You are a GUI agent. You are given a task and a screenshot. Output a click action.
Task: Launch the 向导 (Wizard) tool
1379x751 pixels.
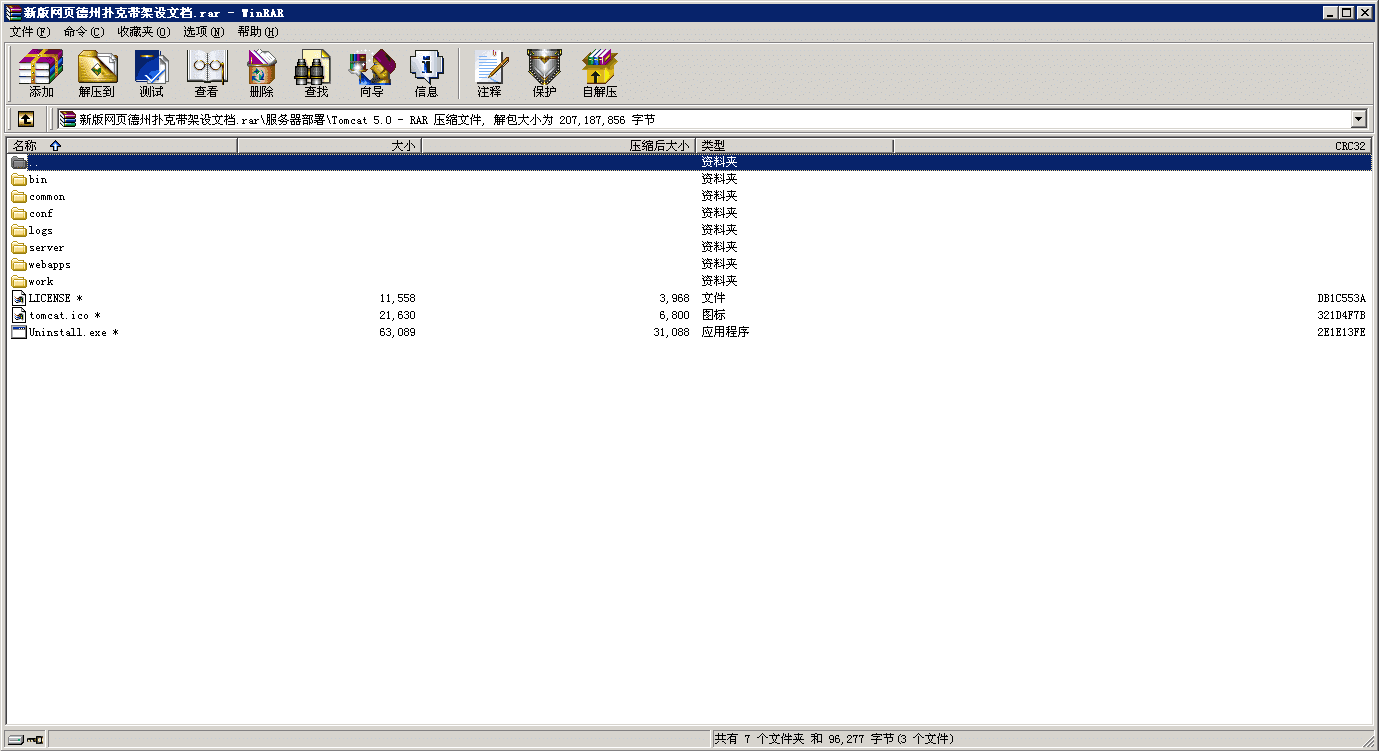point(371,73)
